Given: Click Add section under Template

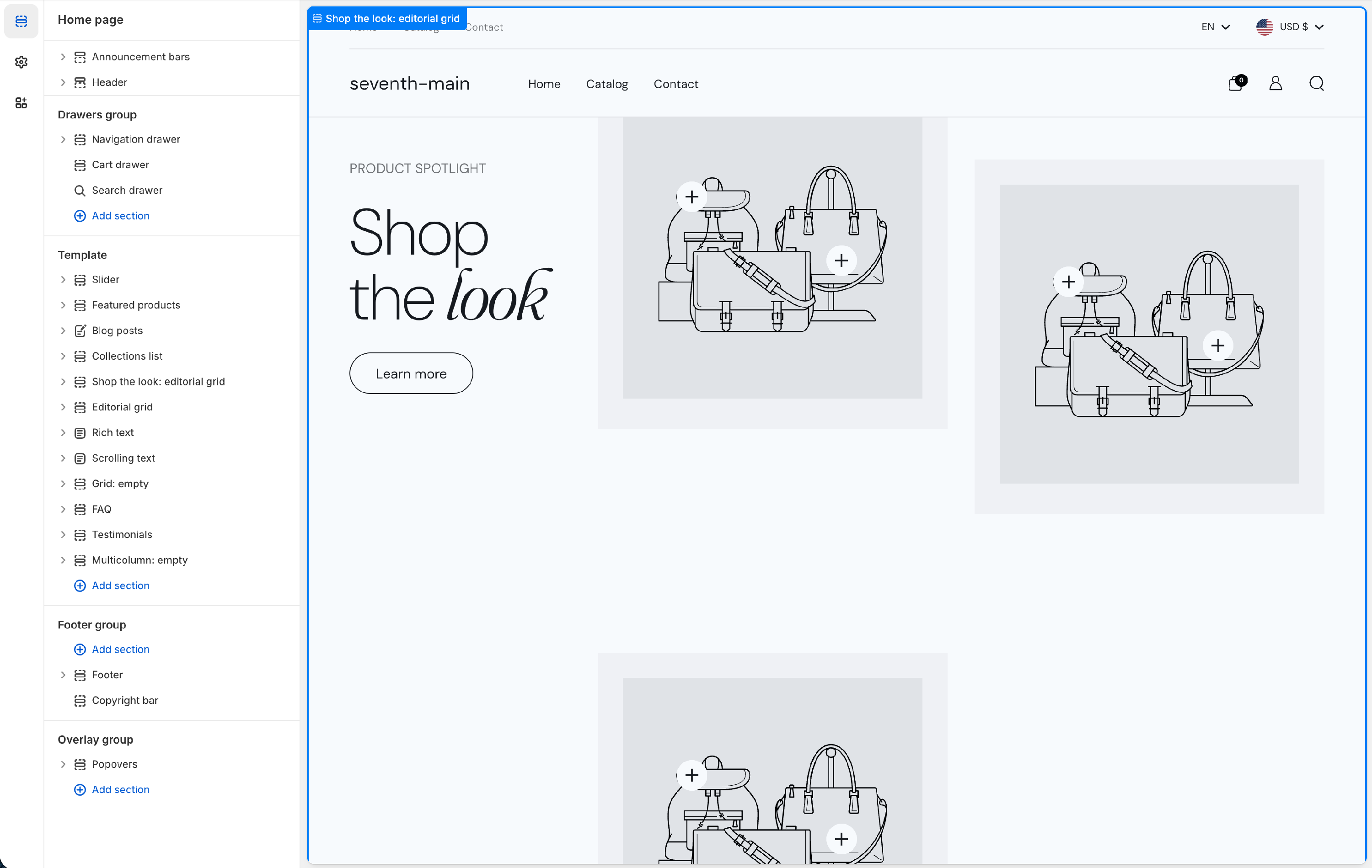Looking at the screenshot, I should pos(120,586).
